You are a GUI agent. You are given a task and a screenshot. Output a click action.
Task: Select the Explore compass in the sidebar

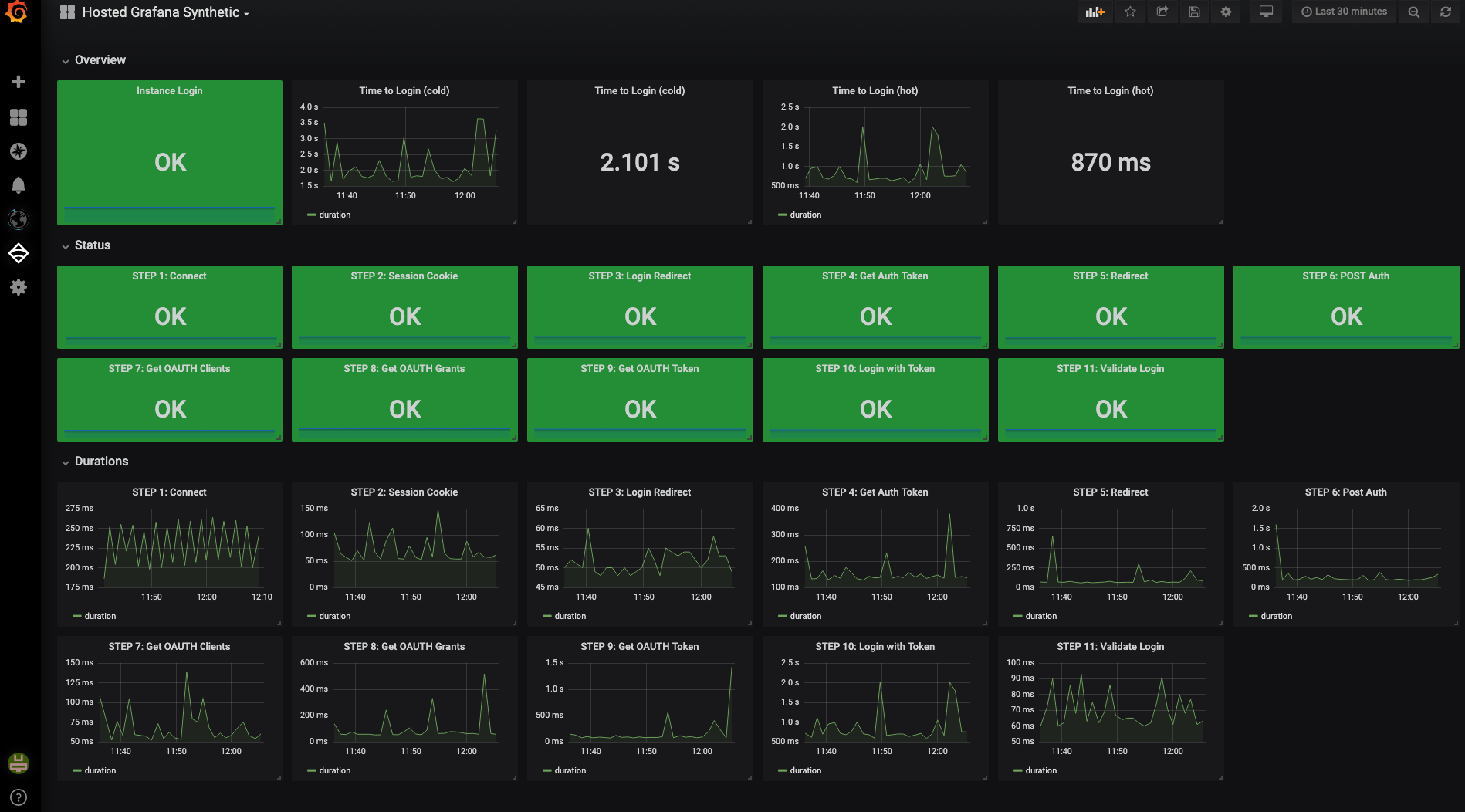pos(19,151)
